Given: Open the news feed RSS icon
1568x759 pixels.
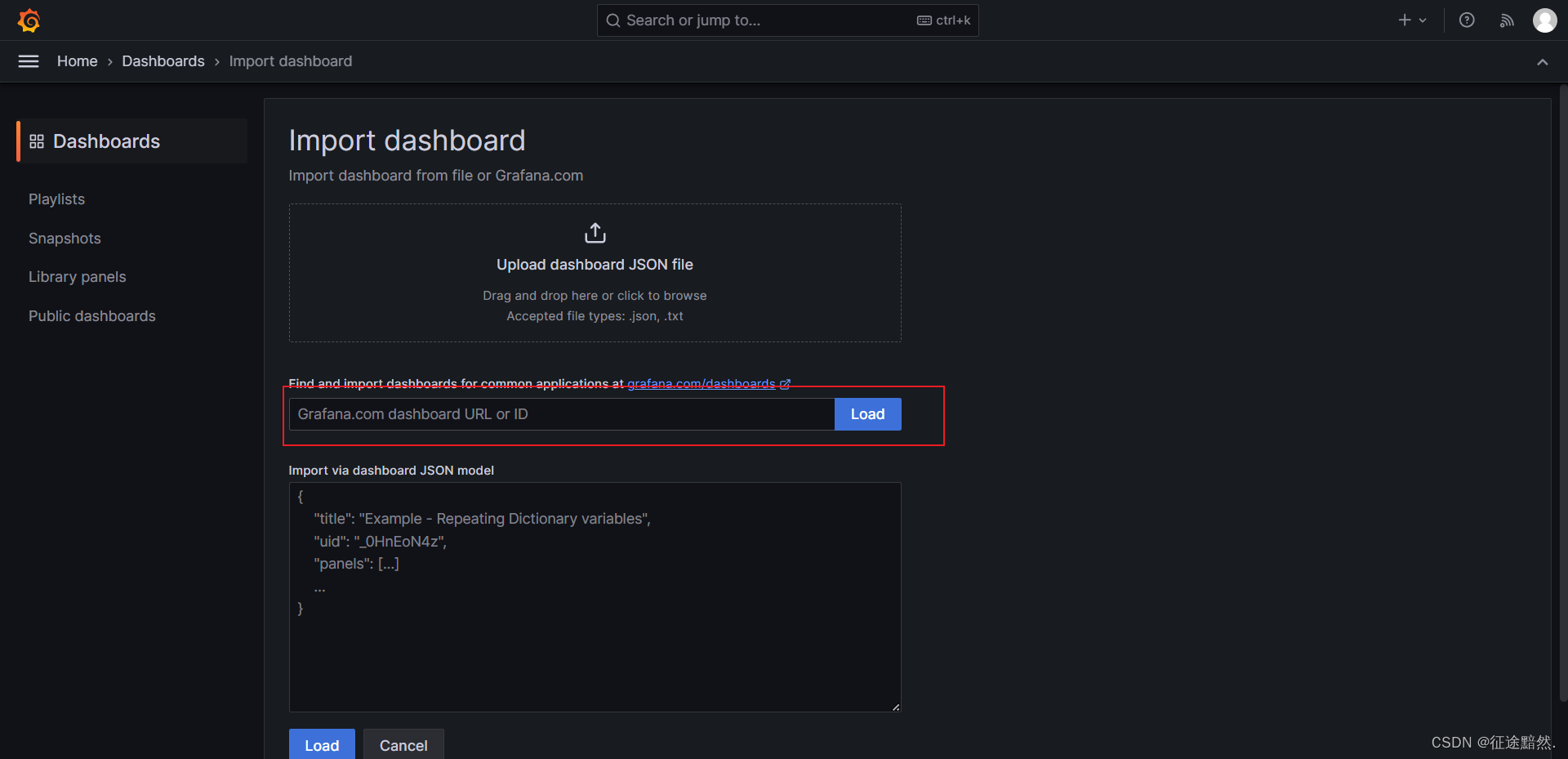Looking at the screenshot, I should pos(1507,20).
